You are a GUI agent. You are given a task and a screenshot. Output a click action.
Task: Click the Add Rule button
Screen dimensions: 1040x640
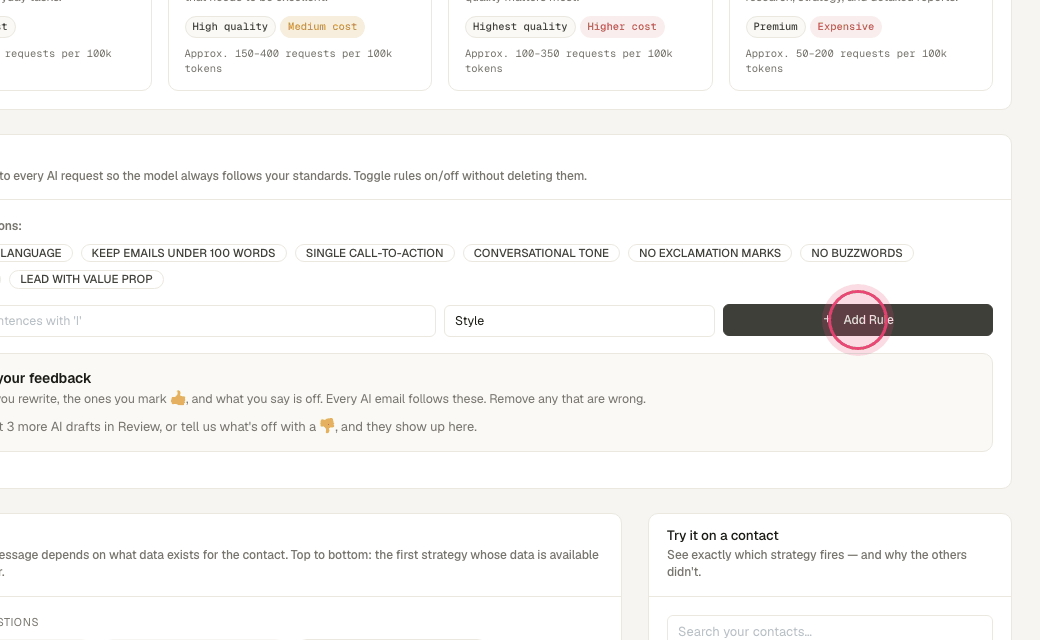(858, 320)
